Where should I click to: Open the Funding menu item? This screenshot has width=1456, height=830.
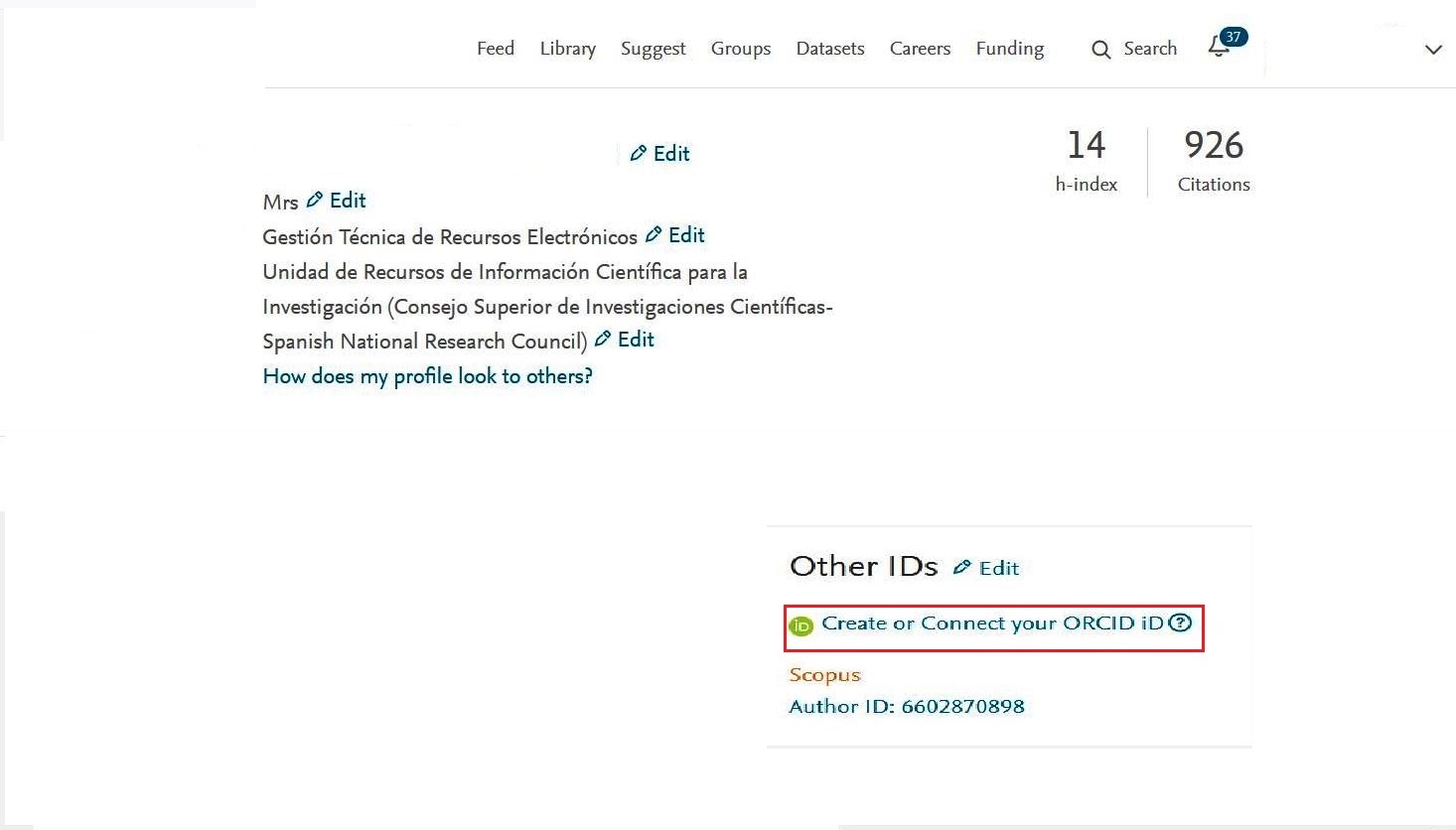coord(1009,49)
